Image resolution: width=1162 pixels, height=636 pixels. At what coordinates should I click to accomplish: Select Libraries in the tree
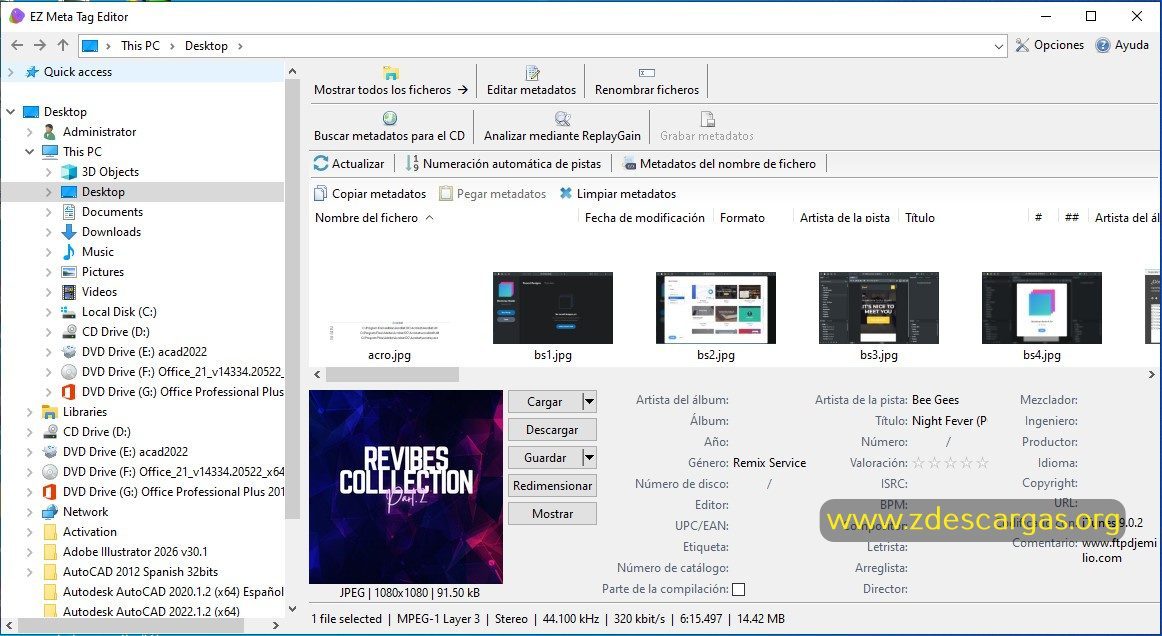(x=84, y=412)
